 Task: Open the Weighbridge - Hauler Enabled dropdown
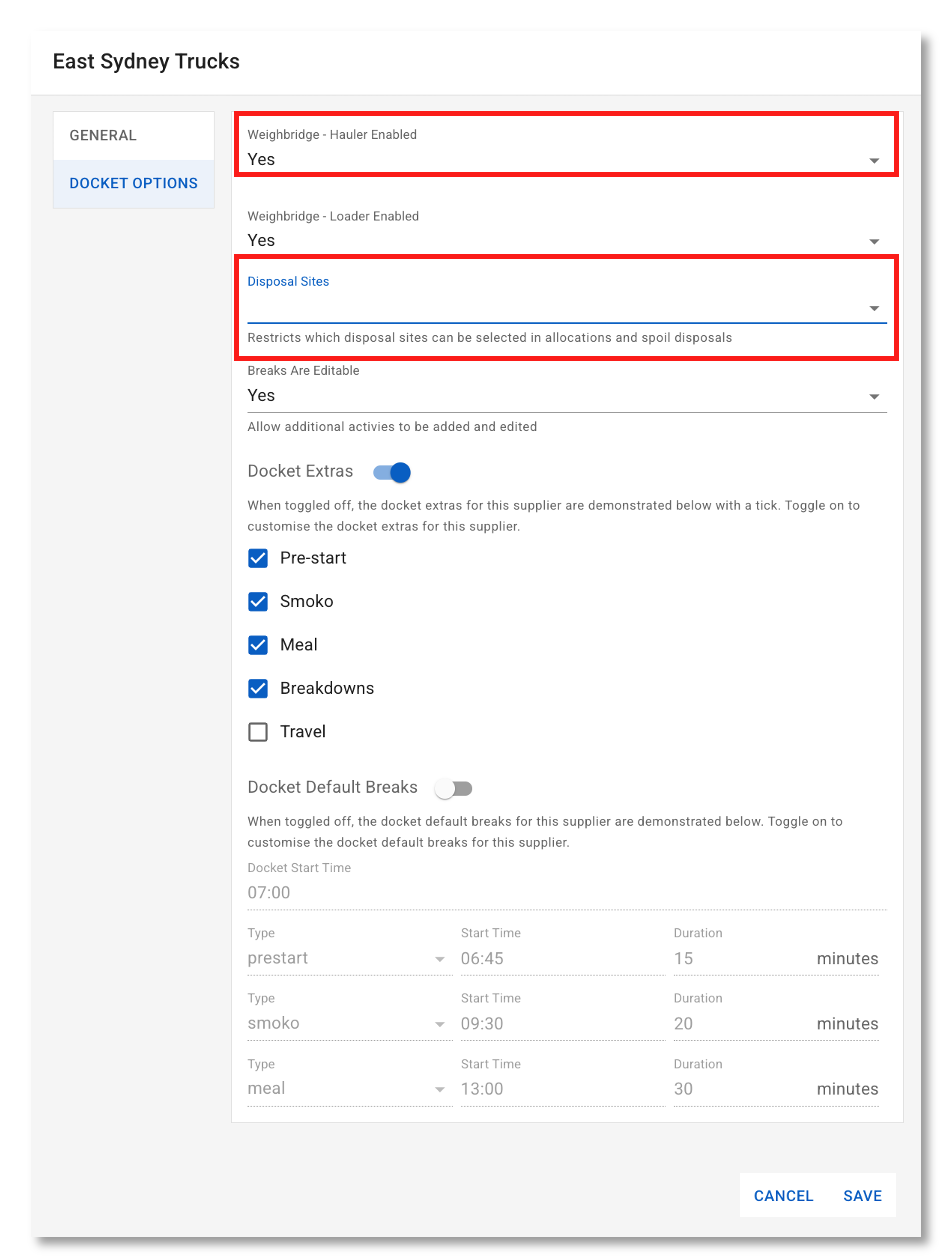[566, 160]
